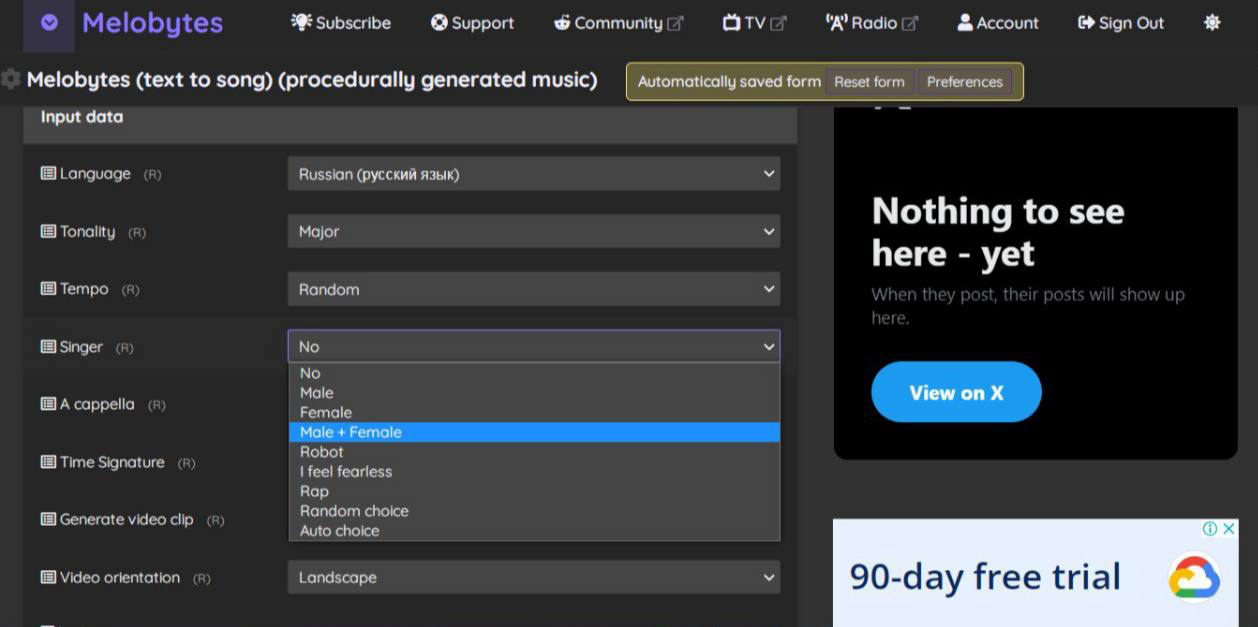Toggle the theme brightness sun icon
Viewport: 1258px width, 627px height.
1212,22
